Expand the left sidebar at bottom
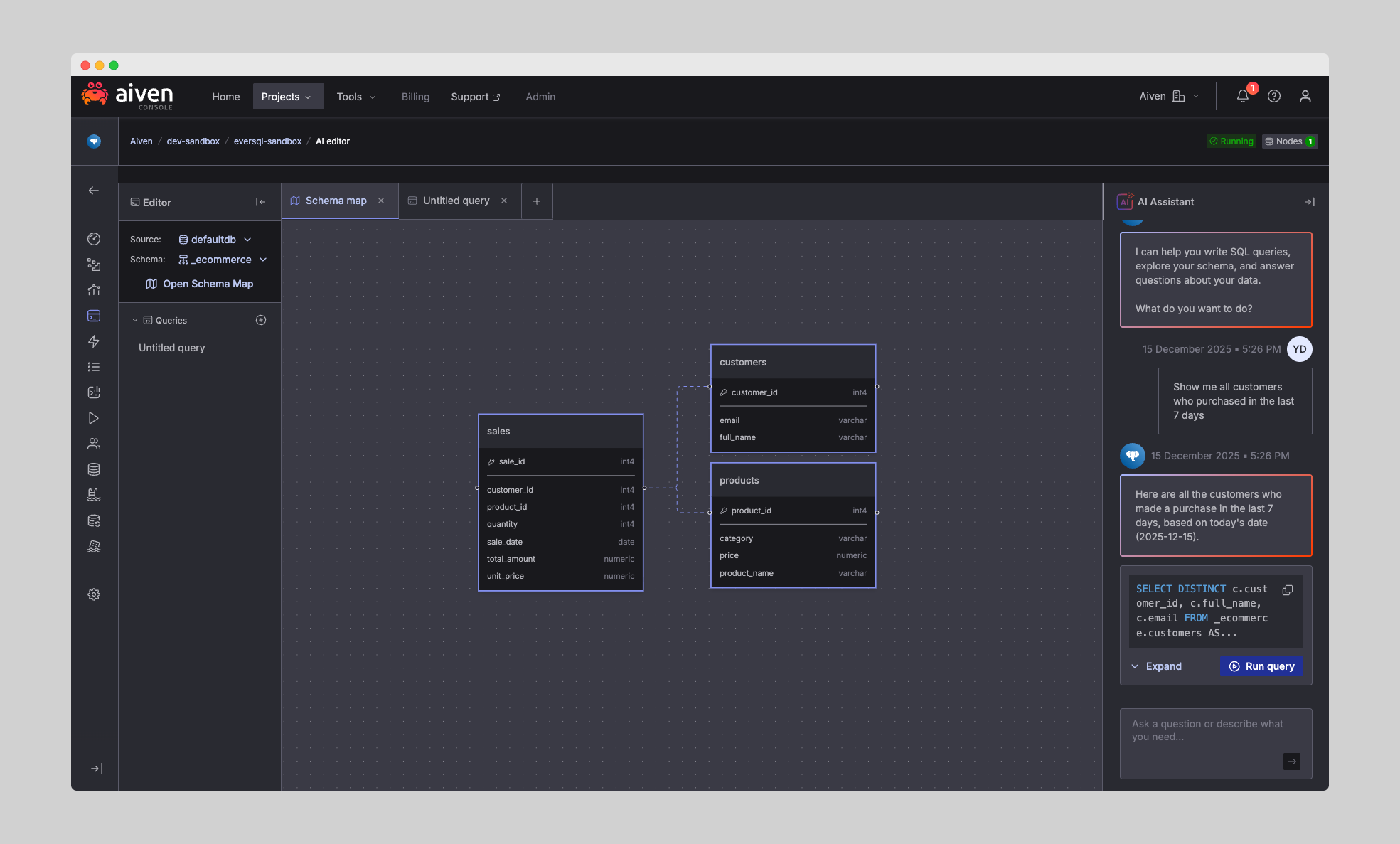Screen dimensions: 1400x844 coord(97,769)
